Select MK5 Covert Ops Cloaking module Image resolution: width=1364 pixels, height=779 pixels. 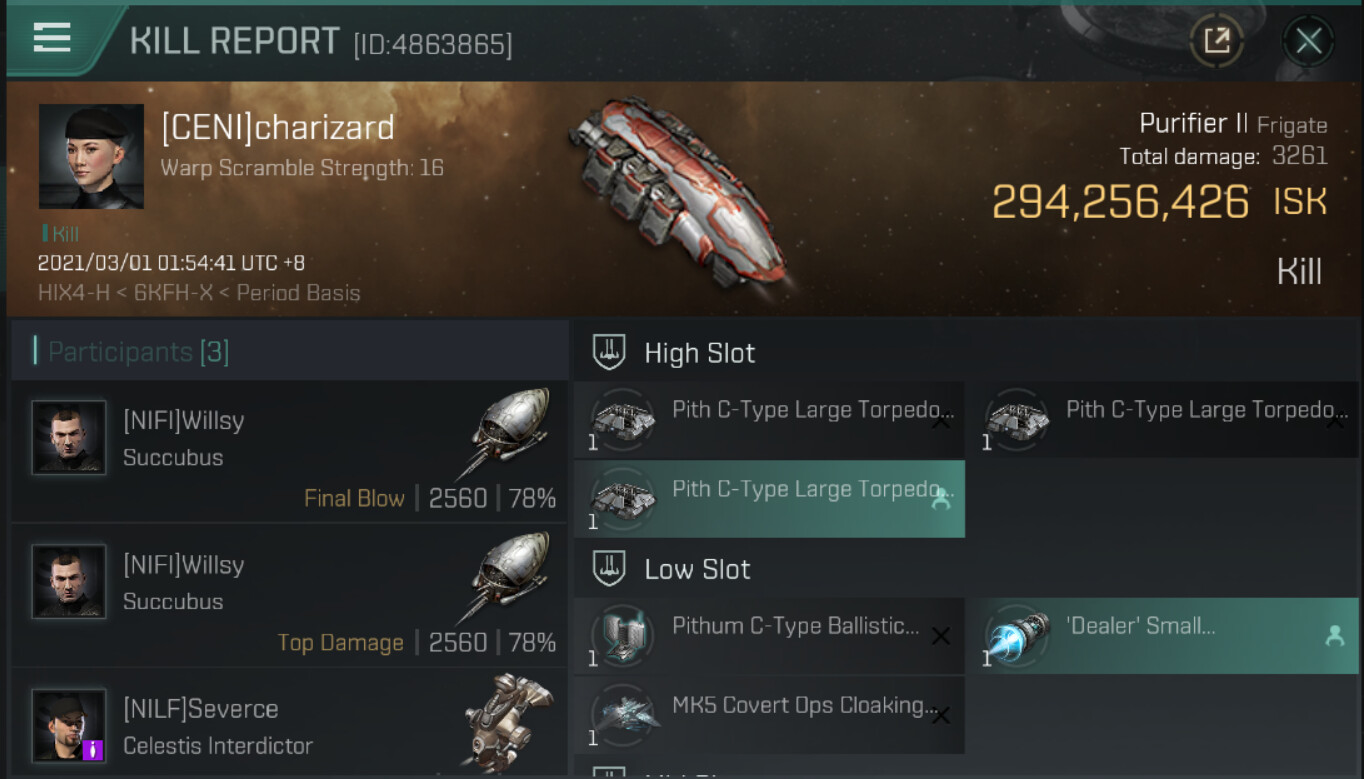click(769, 715)
